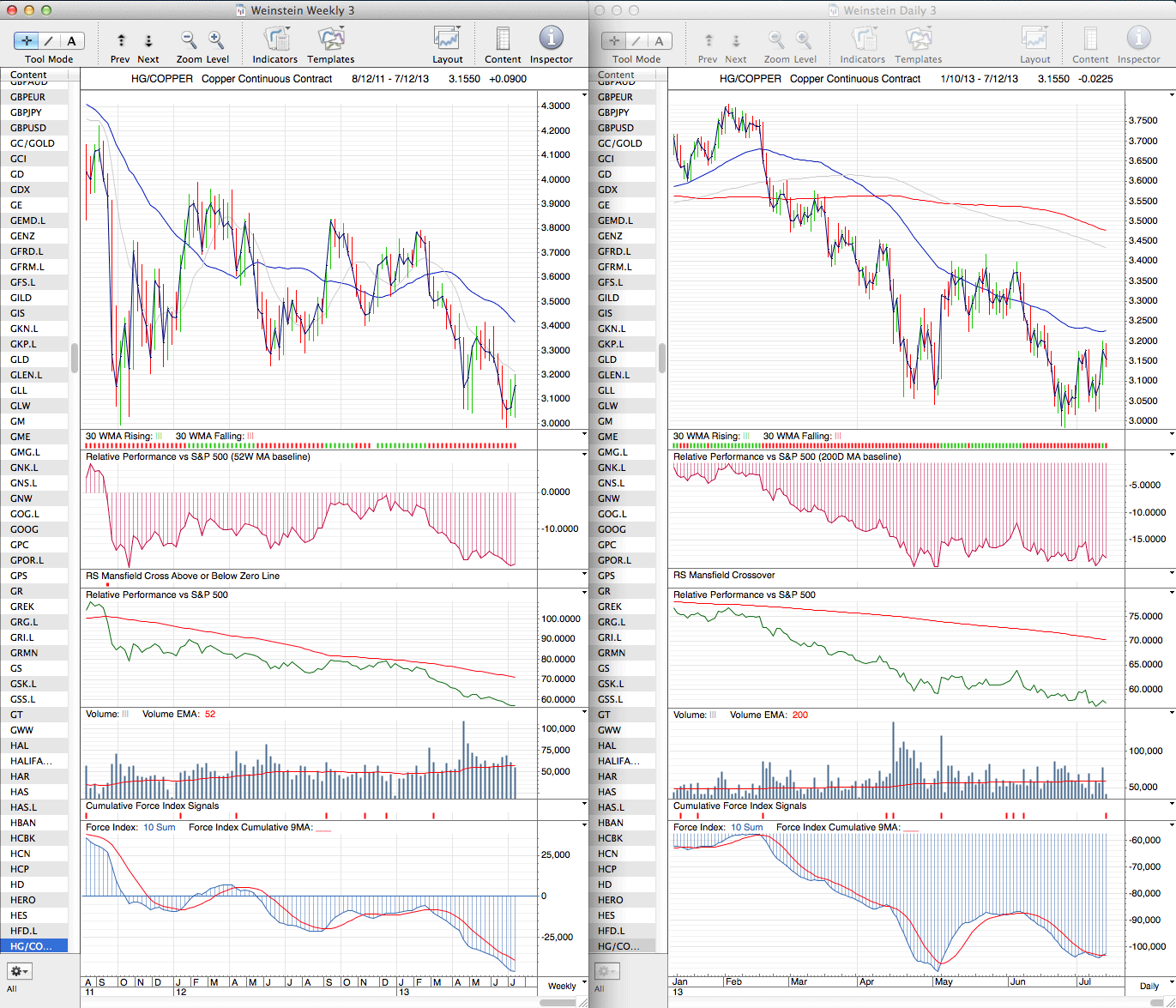The image size is (1176, 1008).
Task: Click the Daily period button below chart
Action: tap(1149, 986)
